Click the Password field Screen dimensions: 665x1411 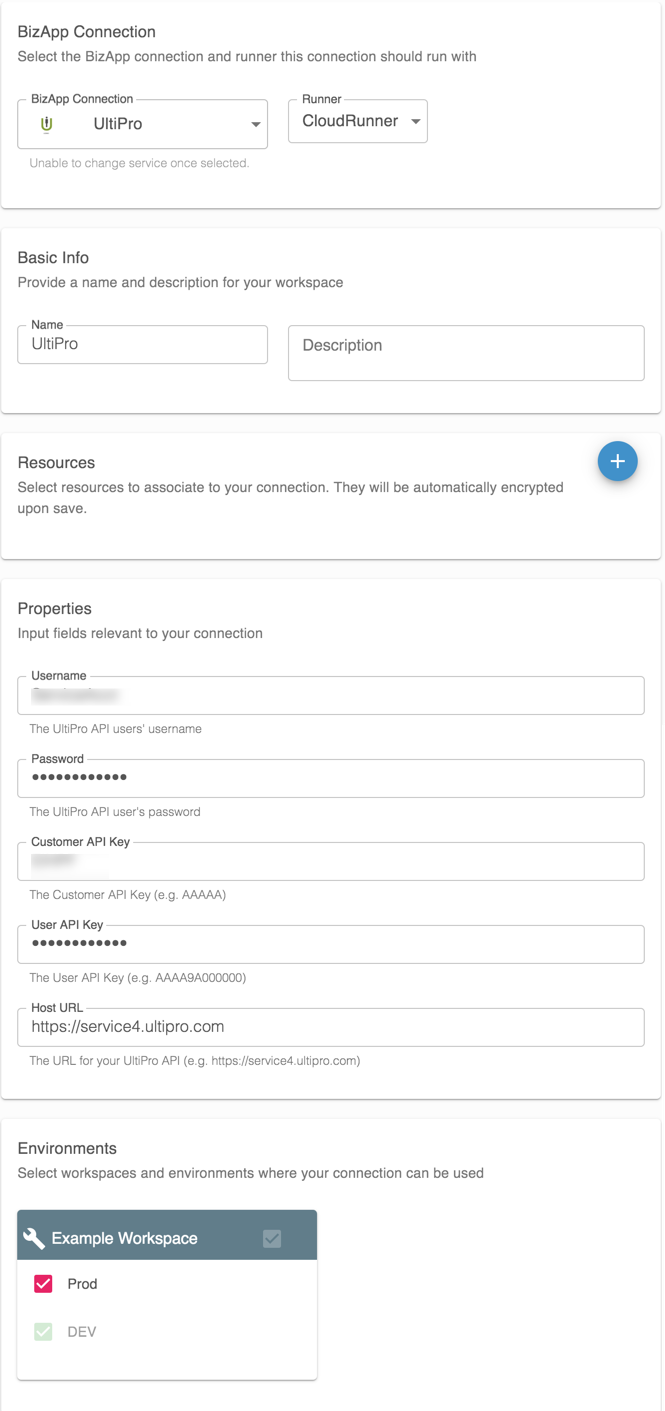(330, 778)
